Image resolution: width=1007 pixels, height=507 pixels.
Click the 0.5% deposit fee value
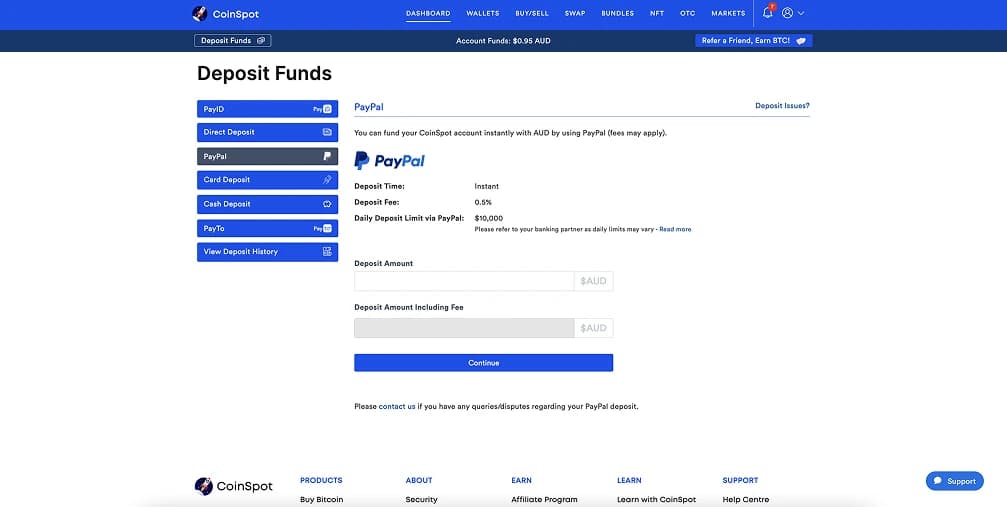click(x=483, y=202)
